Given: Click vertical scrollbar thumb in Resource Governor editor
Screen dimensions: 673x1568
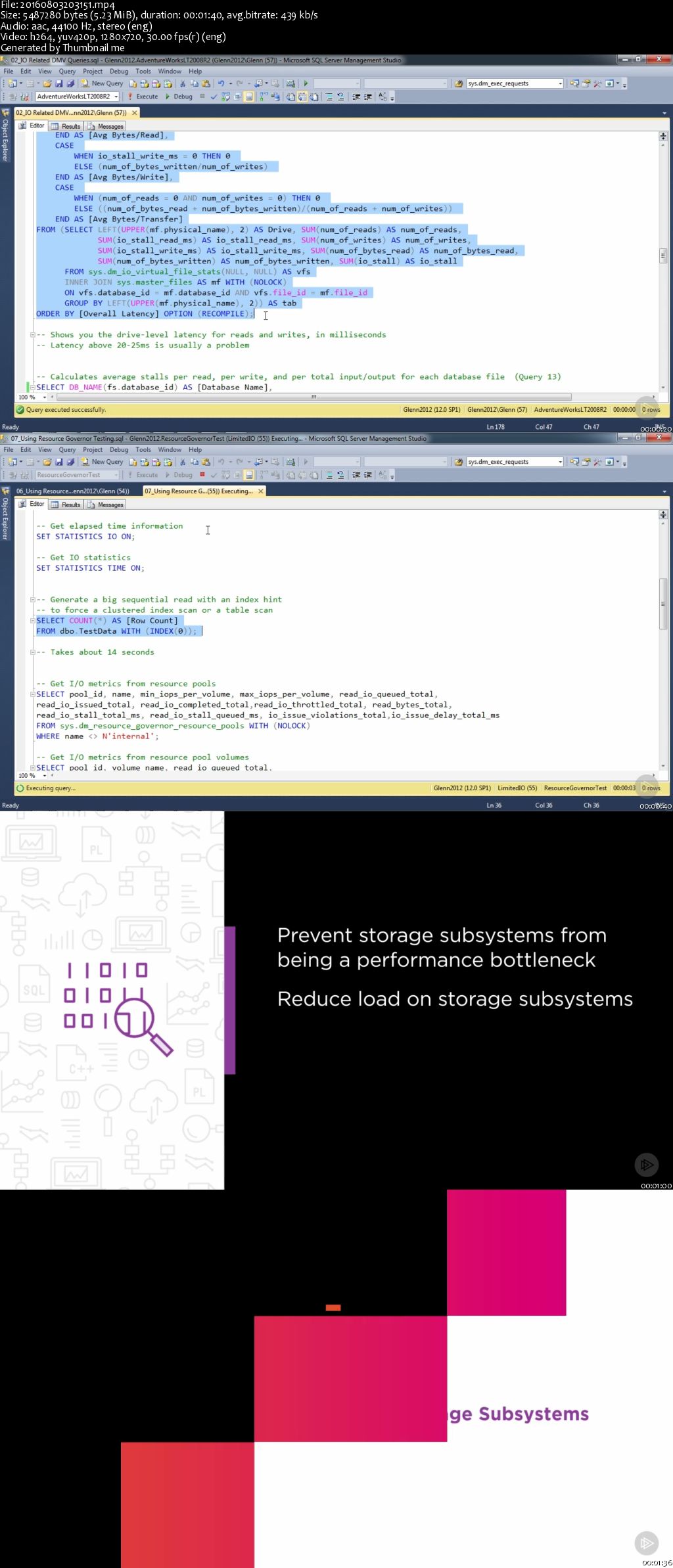Looking at the screenshot, I should [x=663, y=603].
